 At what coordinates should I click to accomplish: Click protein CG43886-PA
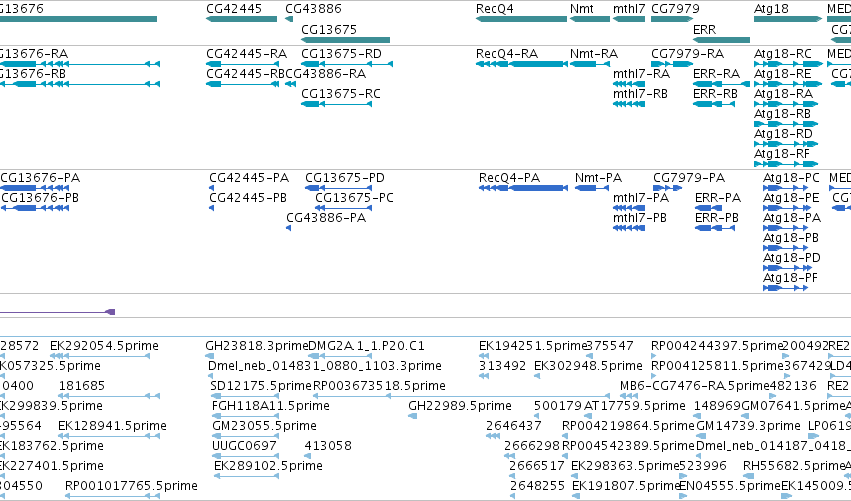pyautogui.click(x=289, y=228)
